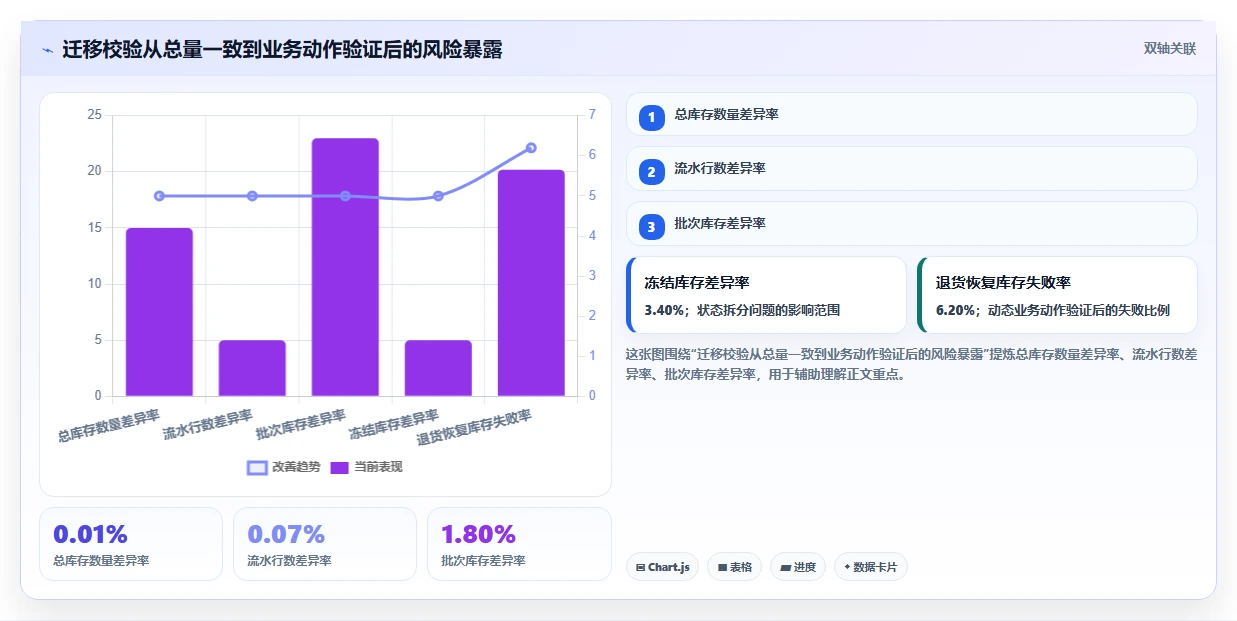This screenshot has width=1237, height=621.
Task: Click the 退货恢复库存失败率 bar in chart
Action: click(x=531, y=283)
